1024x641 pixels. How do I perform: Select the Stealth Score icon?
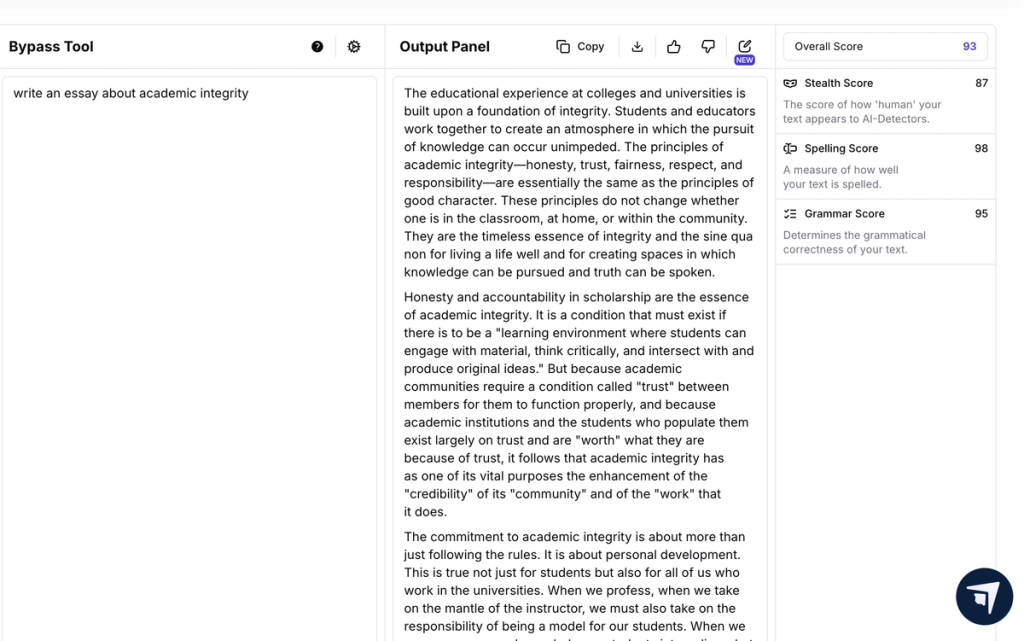click(x=790, y=83)
